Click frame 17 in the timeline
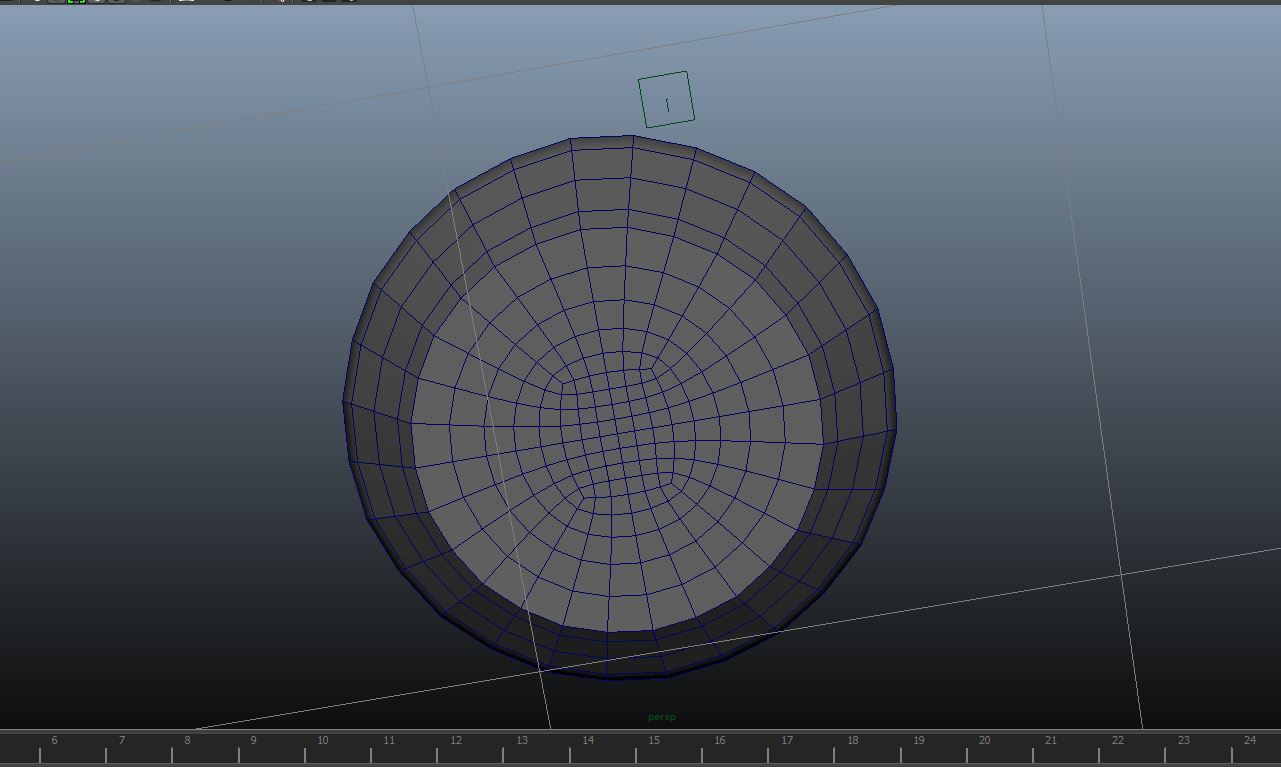Image resolution: width=1281 pixels, height=767 pixels. [x=786, y=740]
